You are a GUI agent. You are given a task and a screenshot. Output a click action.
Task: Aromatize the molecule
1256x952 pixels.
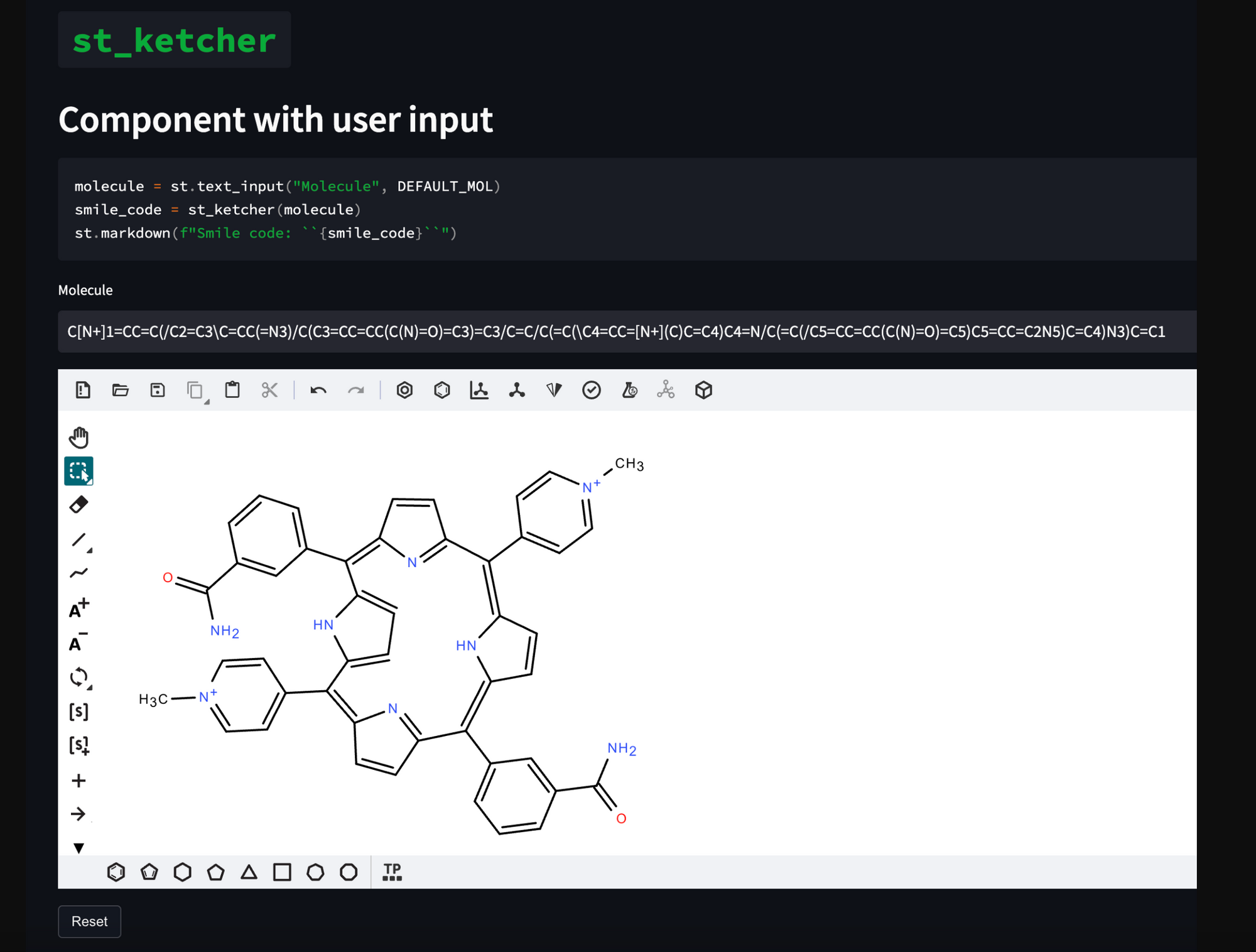(x=404, y=390)
